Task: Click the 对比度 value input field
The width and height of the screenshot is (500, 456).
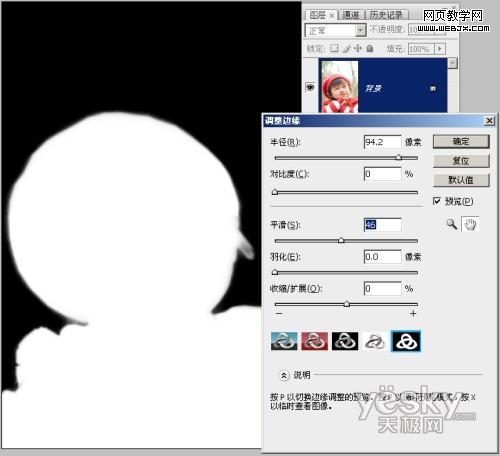Action: (x=383, y=174)
